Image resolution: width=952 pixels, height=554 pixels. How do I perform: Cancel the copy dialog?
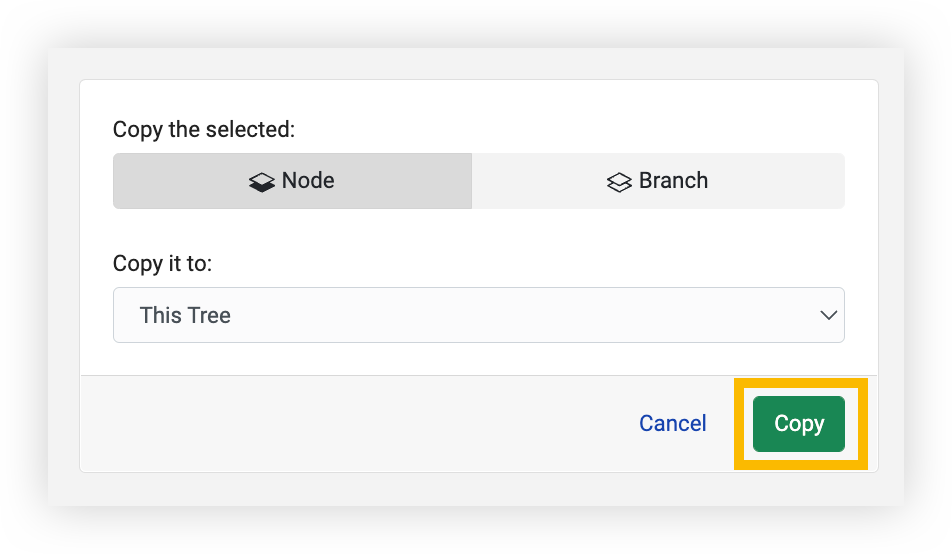[672, 423]
